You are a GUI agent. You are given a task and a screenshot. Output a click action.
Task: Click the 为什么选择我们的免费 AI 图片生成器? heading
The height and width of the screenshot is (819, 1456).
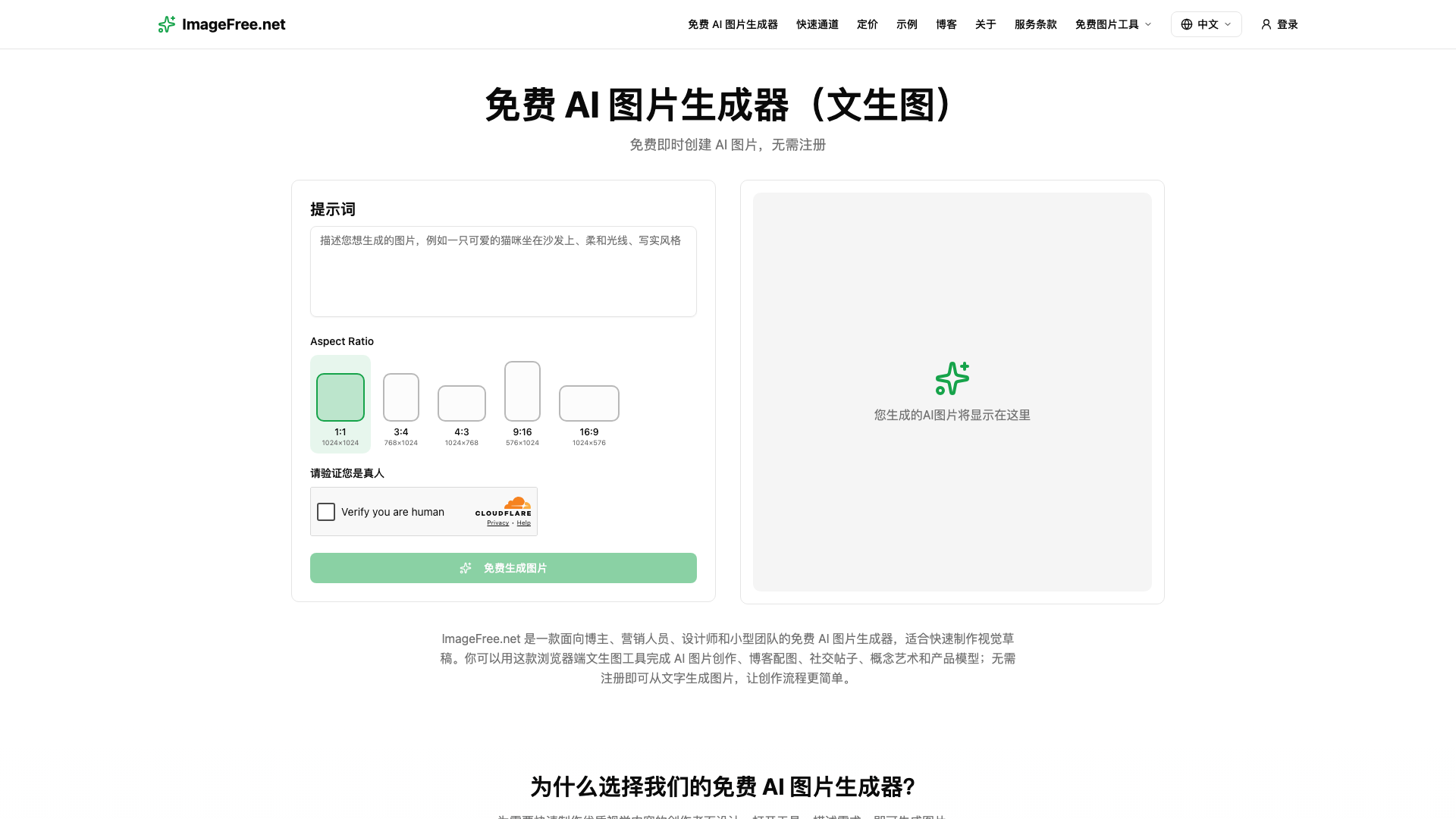pyautogui.click(x=723, y=787)
